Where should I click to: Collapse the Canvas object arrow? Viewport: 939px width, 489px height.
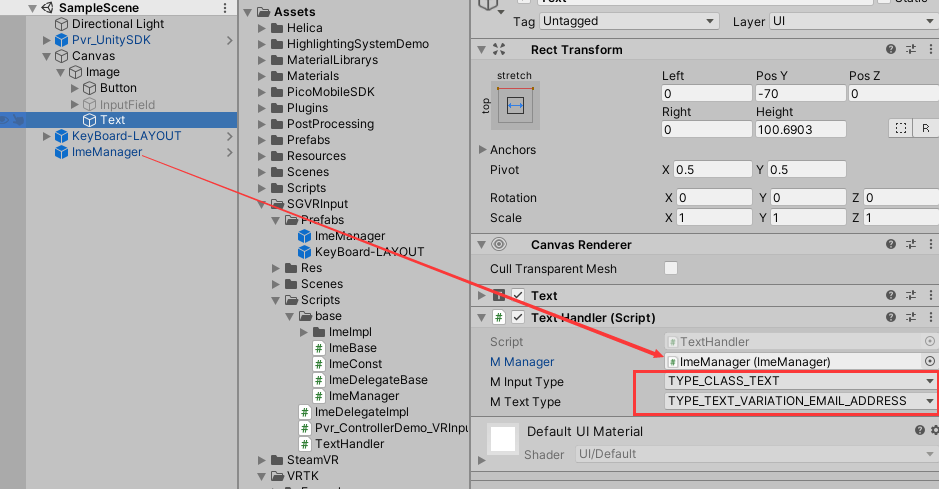[x=47, y=56]
